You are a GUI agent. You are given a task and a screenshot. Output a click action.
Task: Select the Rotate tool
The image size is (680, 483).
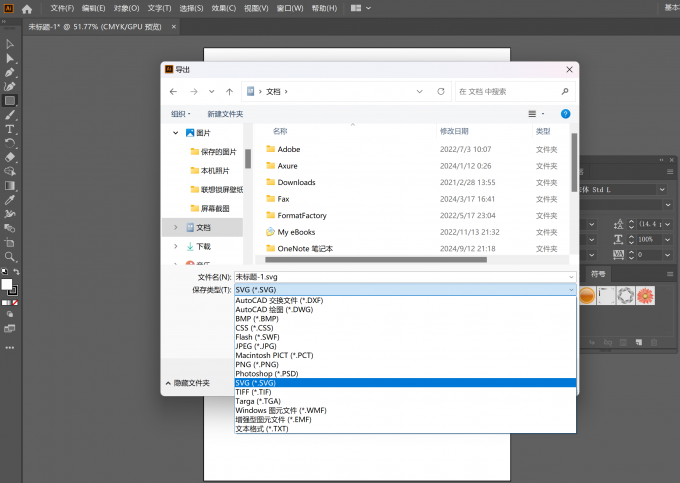point(10,143)
